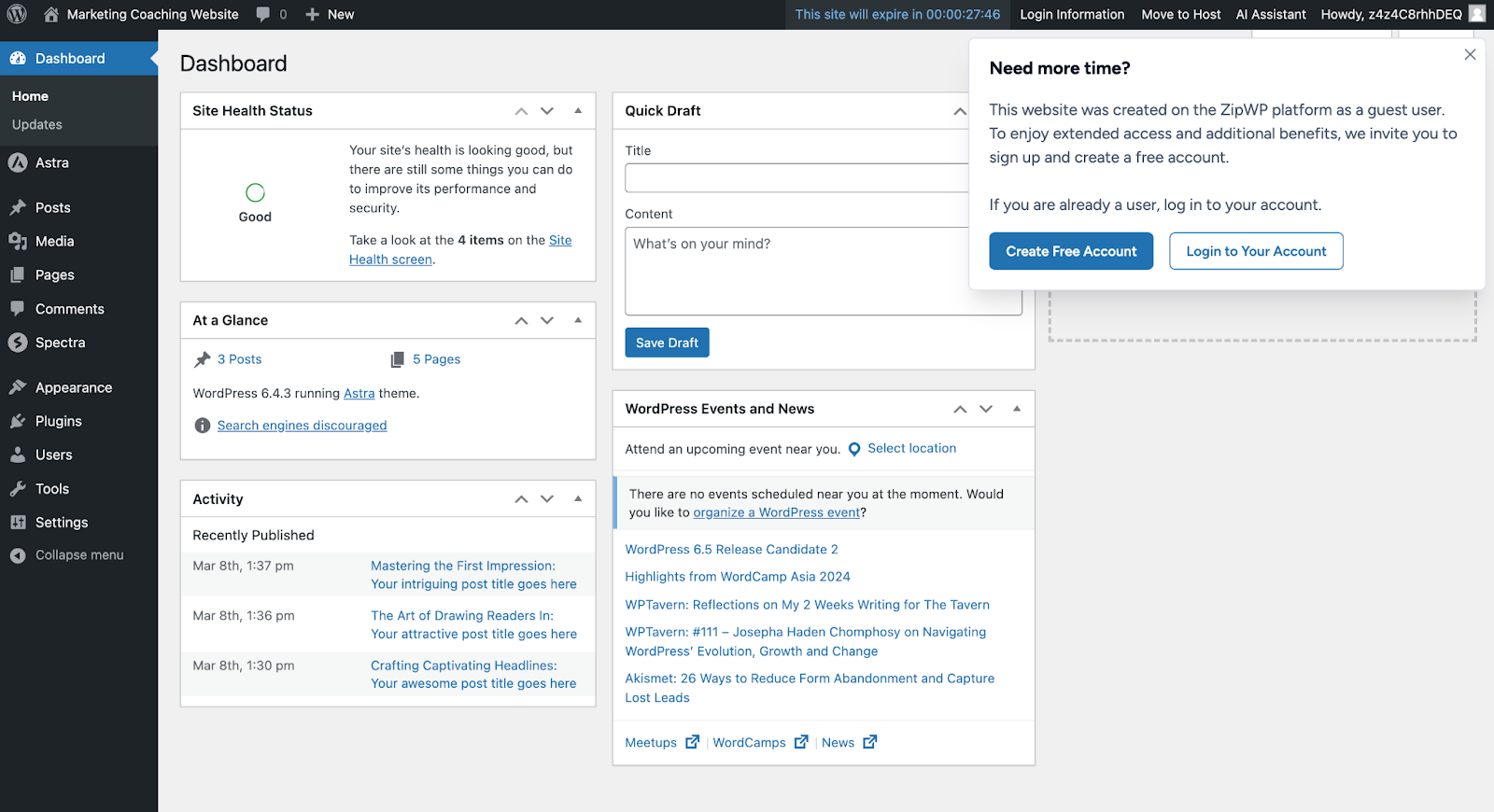Open the comments bubble in admin bar
Image resolution: width=1494 pixels, height=812 pixels.
[264, 14]
